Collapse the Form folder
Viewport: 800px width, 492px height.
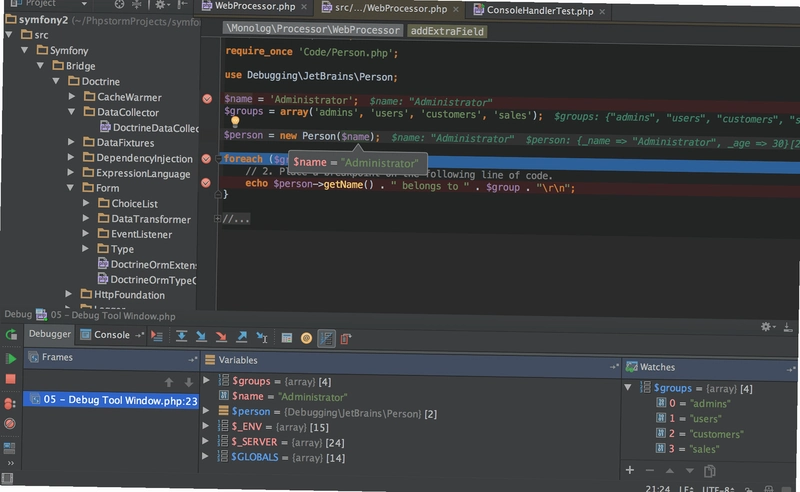coord(70,188)
